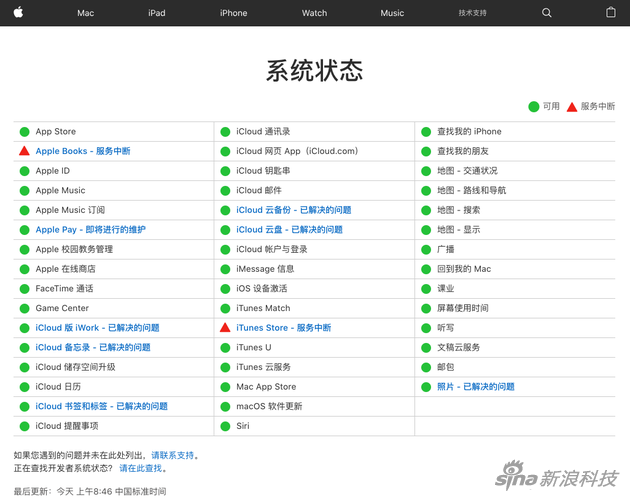Click red triangle beside Apple Books

click(x=24, y=151)
